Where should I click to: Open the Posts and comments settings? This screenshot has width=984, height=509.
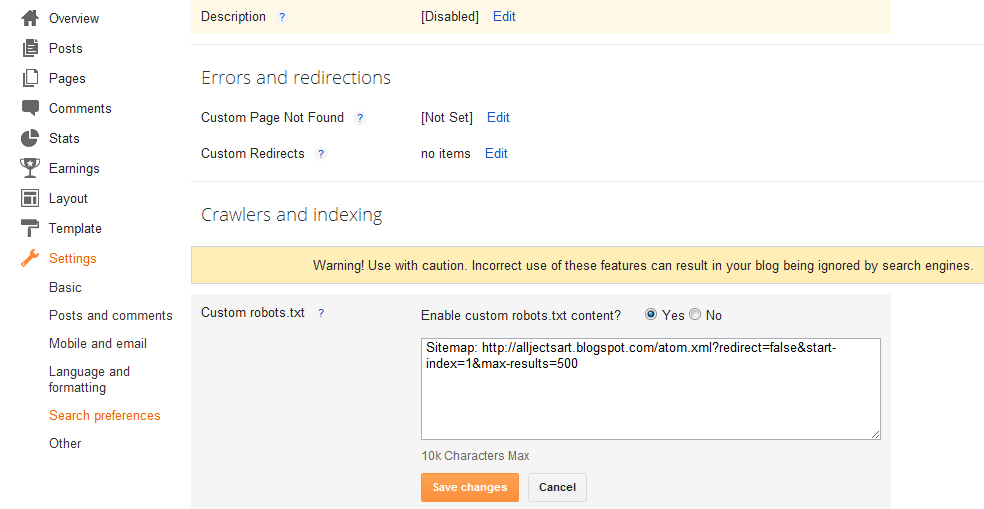pyautogui.click(x=110, y=315)
